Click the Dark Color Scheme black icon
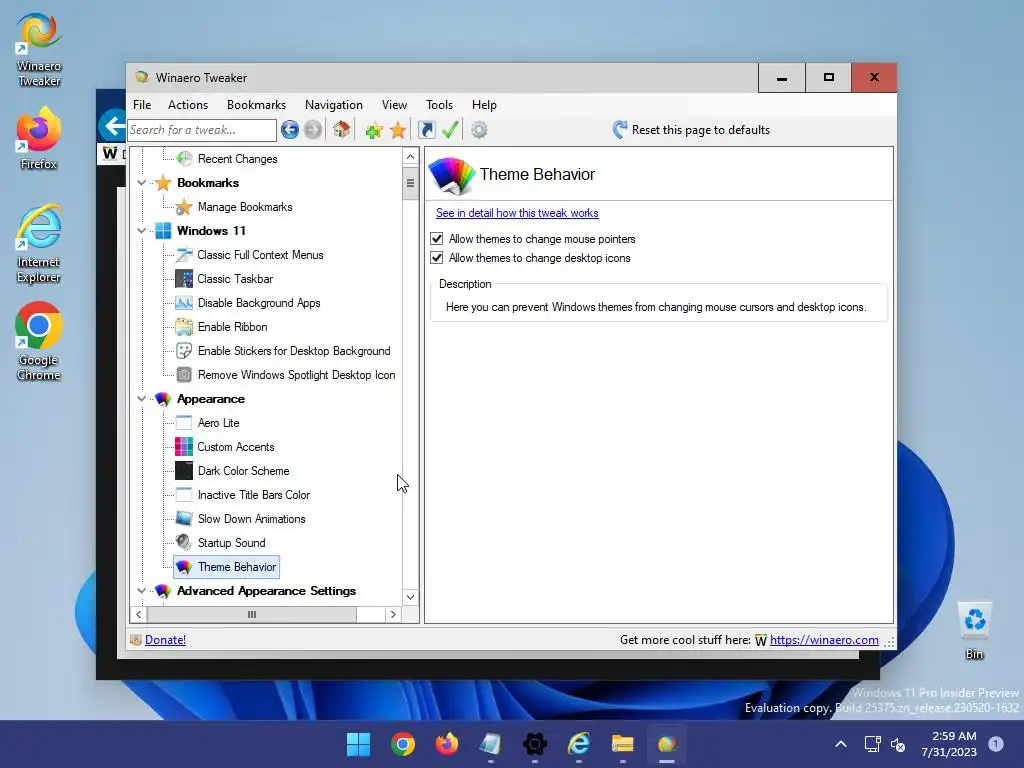 coord(184,471)
